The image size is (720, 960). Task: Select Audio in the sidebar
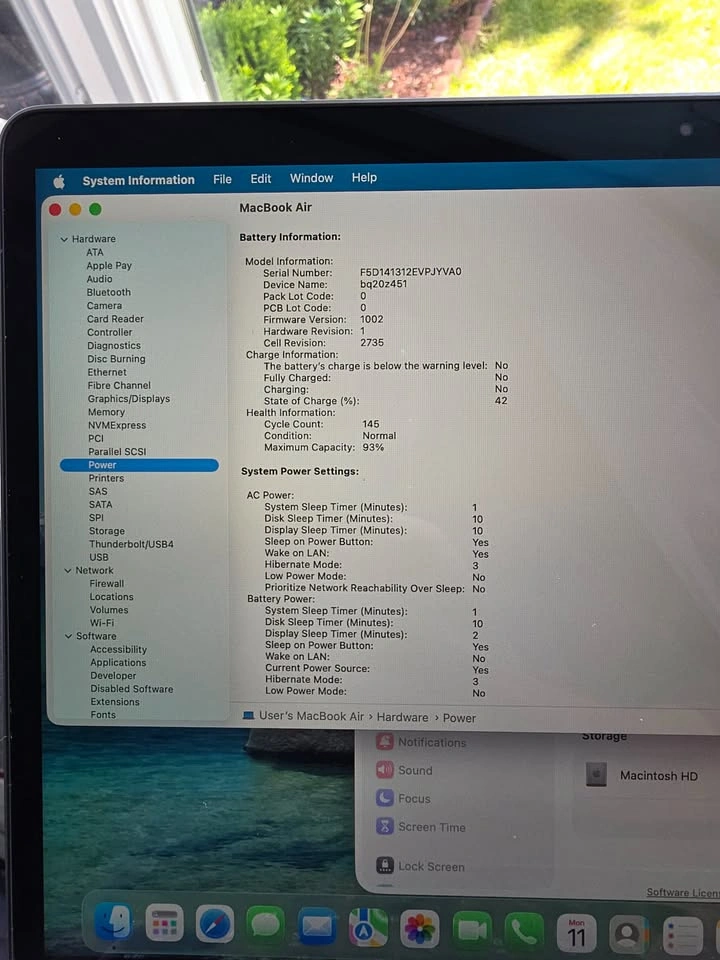coord(99,279)
